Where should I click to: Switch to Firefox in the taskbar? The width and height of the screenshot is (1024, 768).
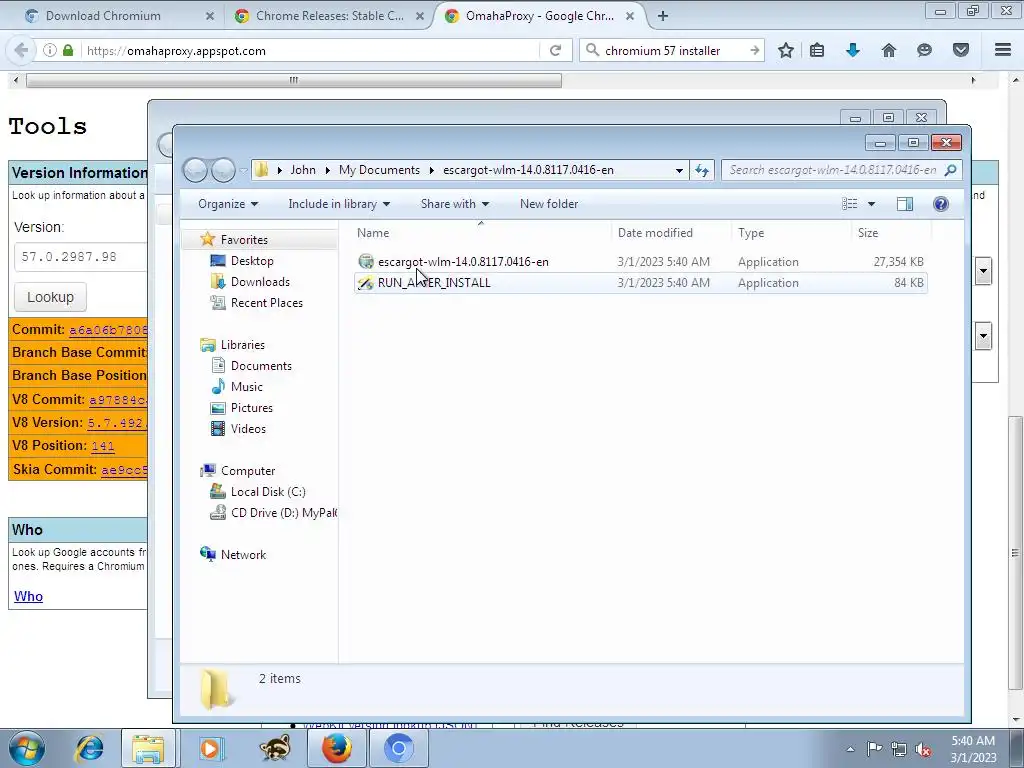[x=336, y=748]
